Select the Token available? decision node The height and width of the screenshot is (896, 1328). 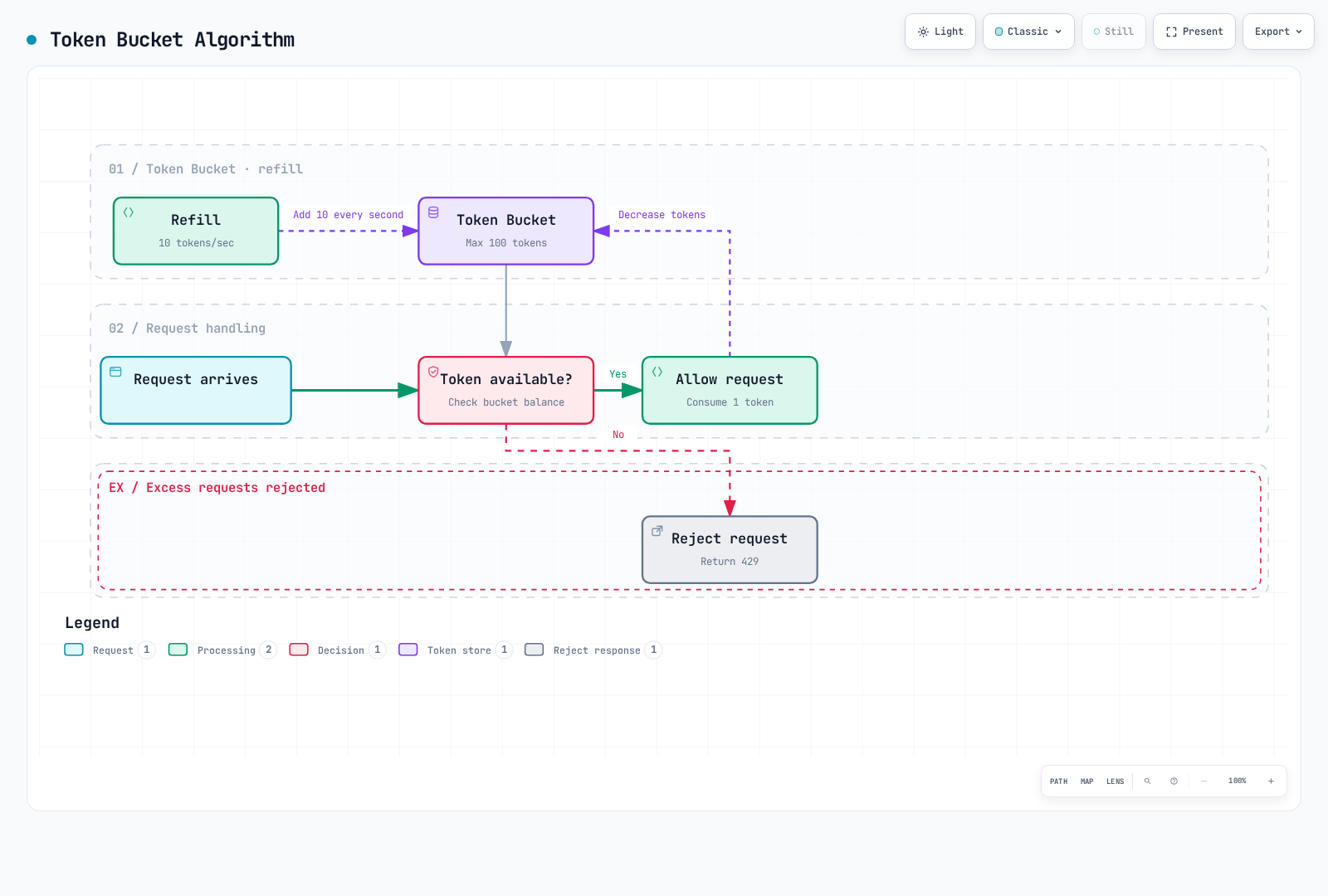click(506, 390)
